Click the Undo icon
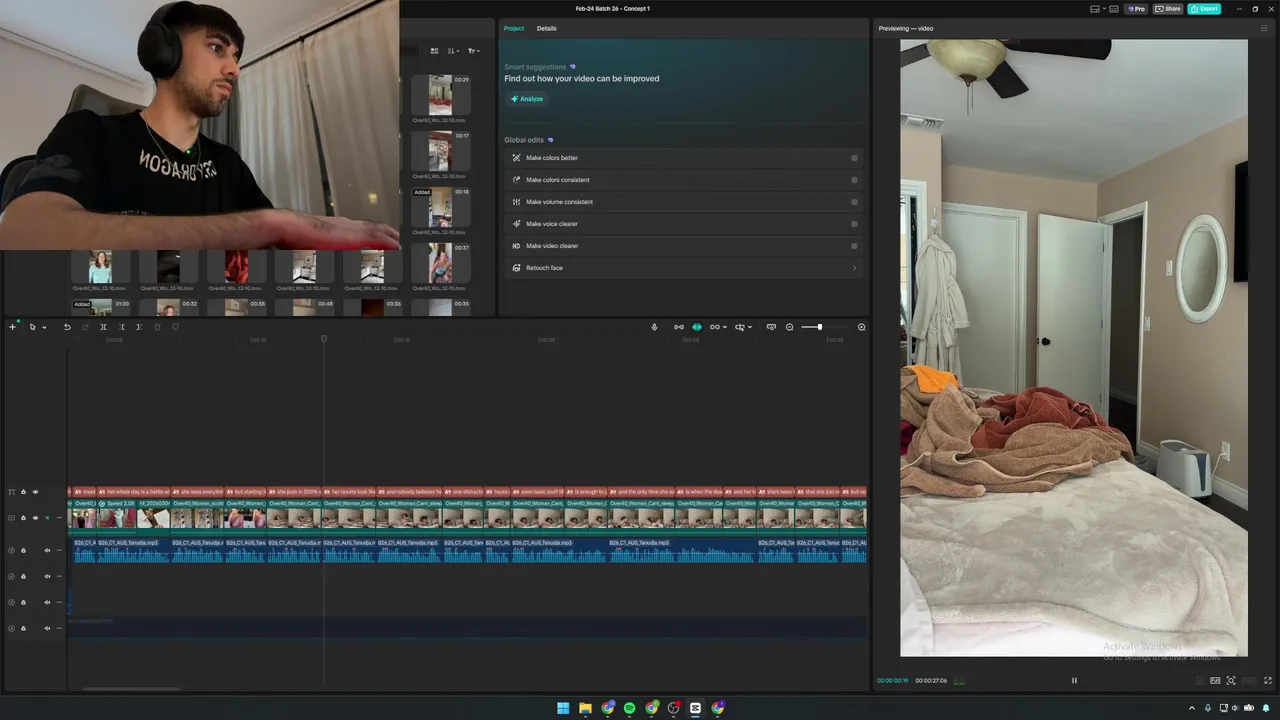This screenshot has height=720, width=1280. 67,327
